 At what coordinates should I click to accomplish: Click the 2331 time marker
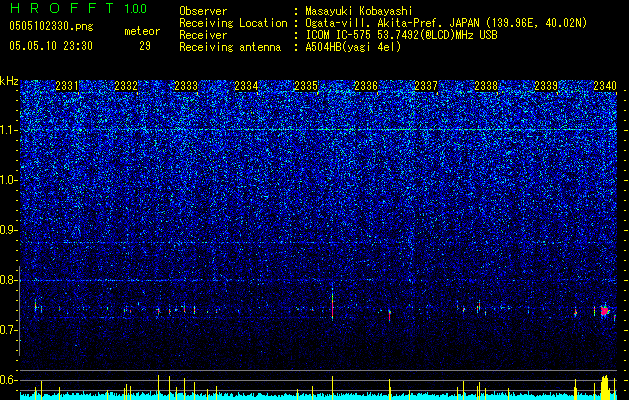click(x=67, y=86)
